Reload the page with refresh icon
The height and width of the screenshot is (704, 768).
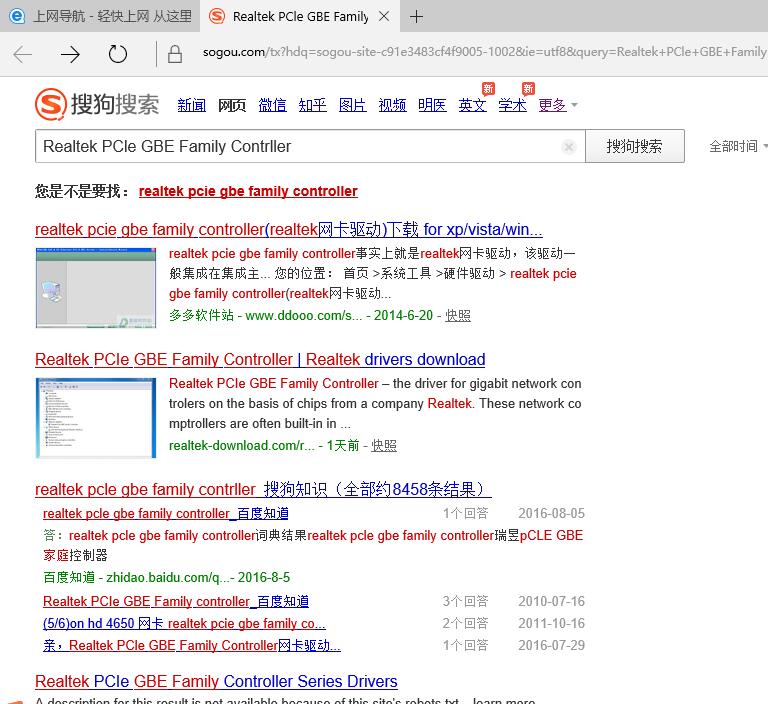[118, 54]
